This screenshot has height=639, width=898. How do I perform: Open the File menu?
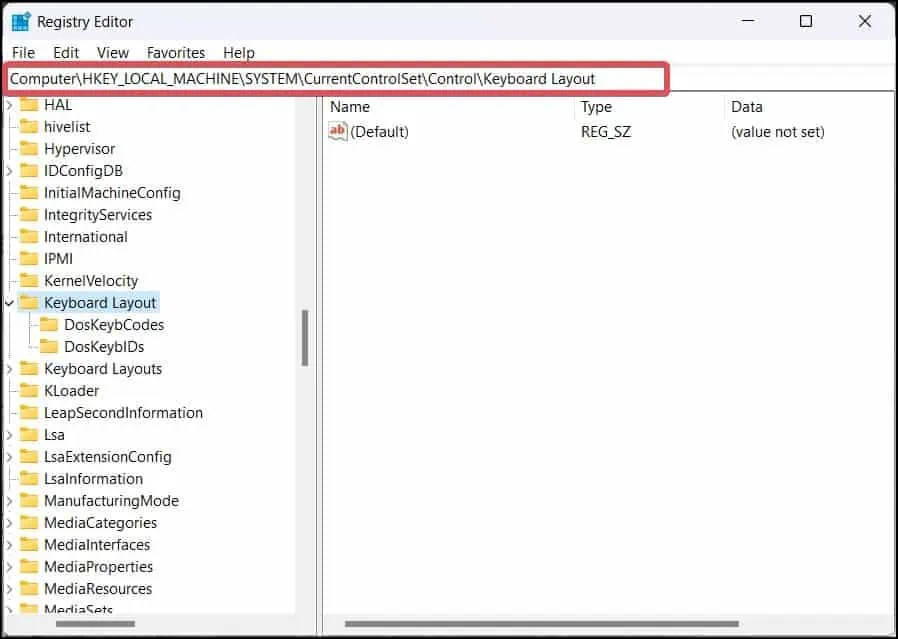[23, 53]
